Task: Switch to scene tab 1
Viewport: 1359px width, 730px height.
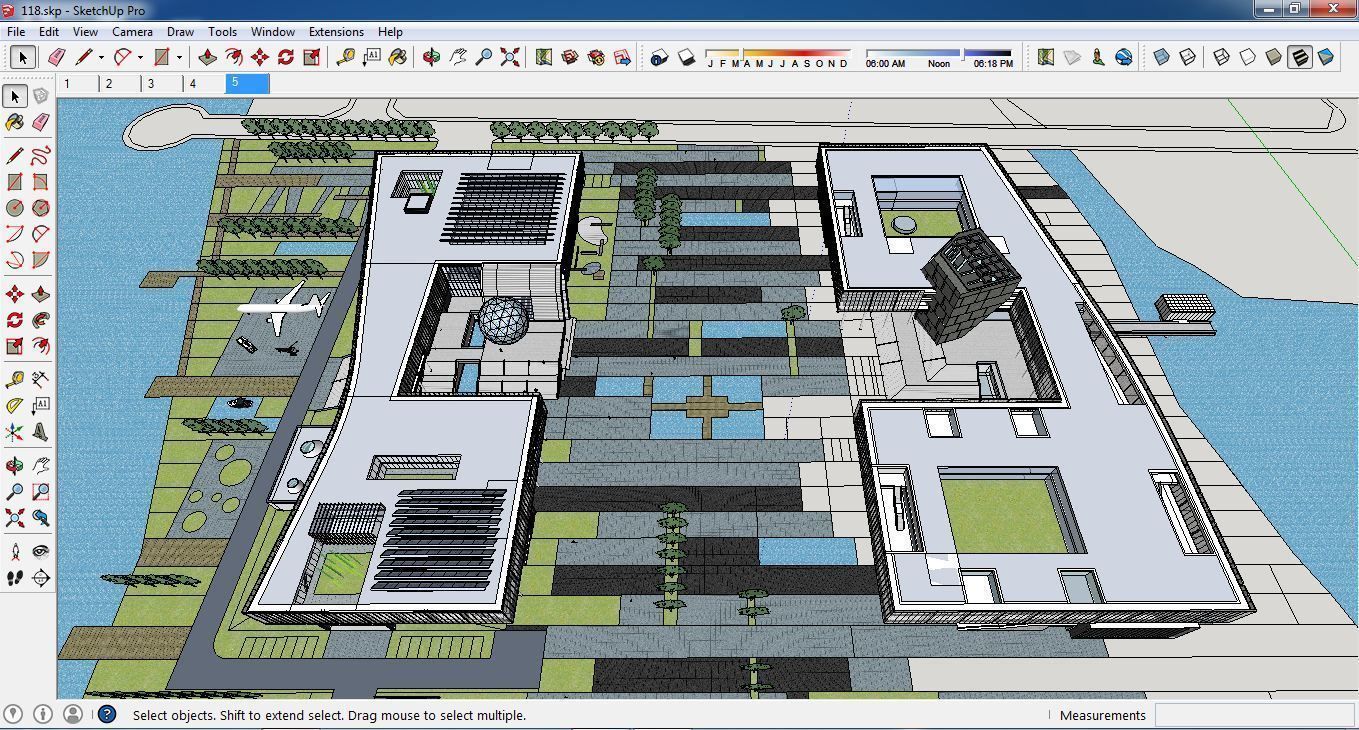Action: tap(77, 84)
